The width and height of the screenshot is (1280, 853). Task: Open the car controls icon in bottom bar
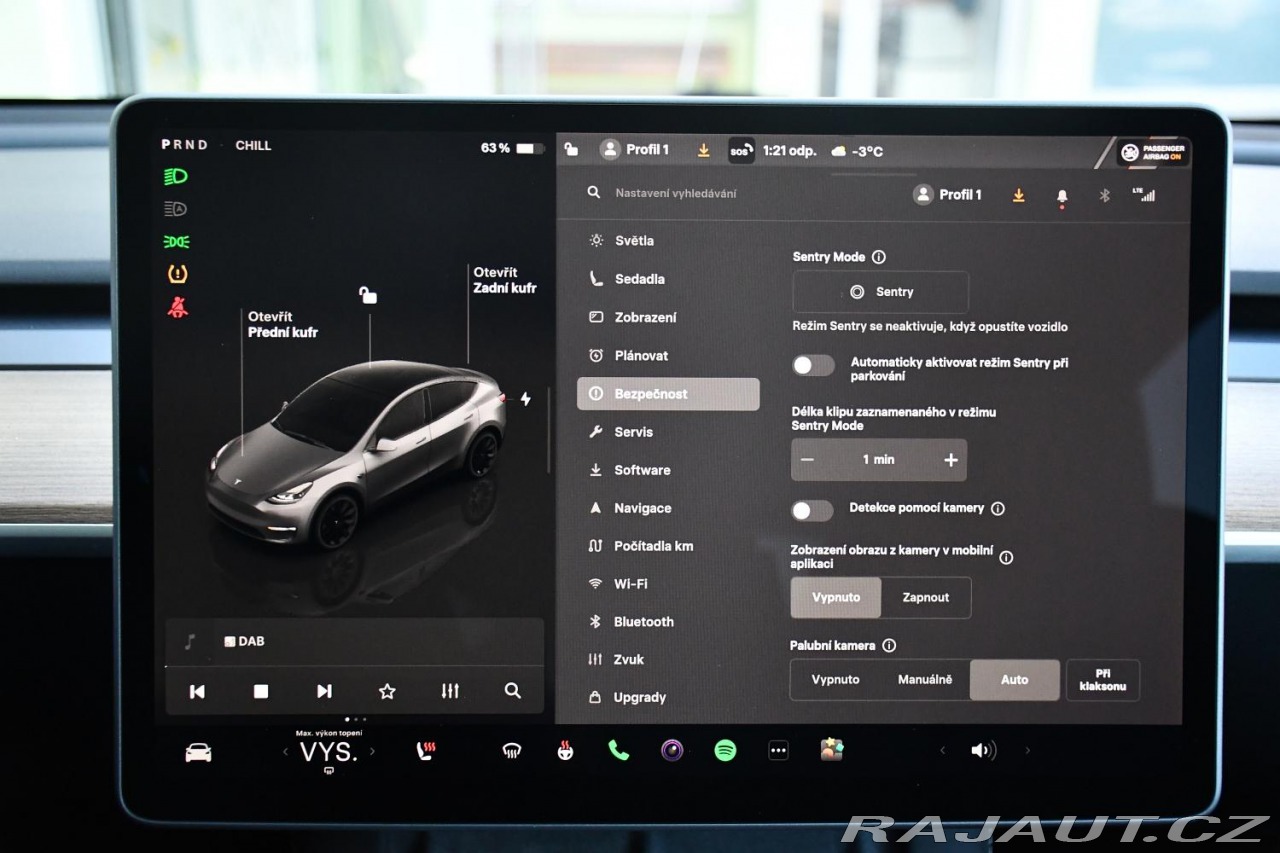198,753
